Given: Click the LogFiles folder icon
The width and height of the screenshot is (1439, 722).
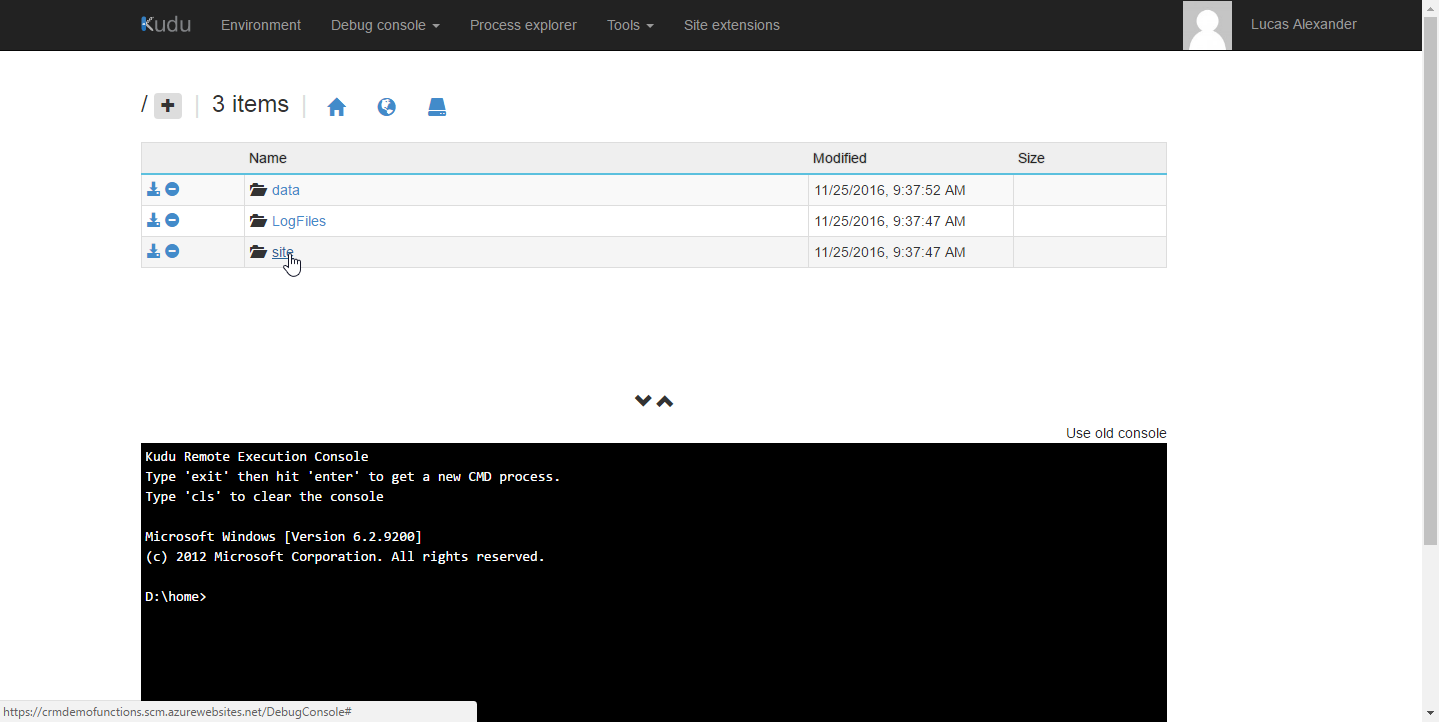Looking at the screenshot, I should [258, 221].
